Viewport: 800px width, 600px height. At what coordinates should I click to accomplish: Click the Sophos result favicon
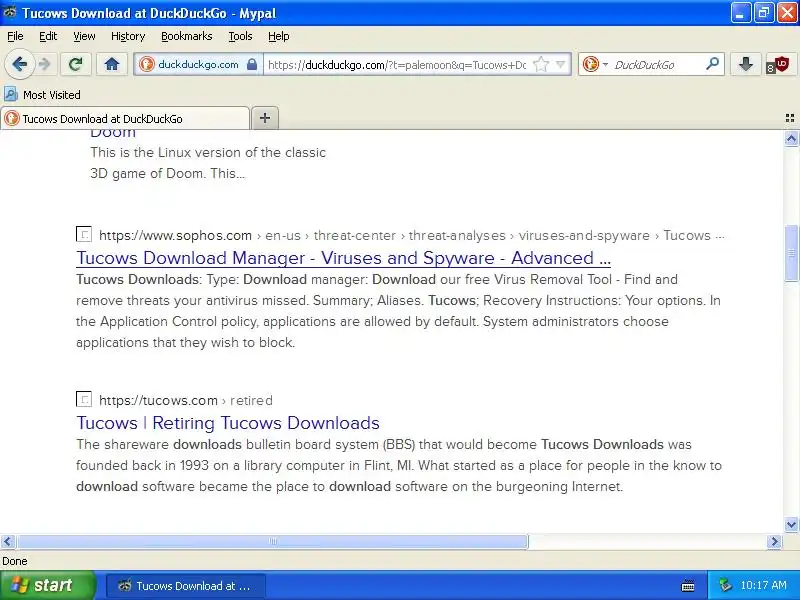[x=84, y=234]
